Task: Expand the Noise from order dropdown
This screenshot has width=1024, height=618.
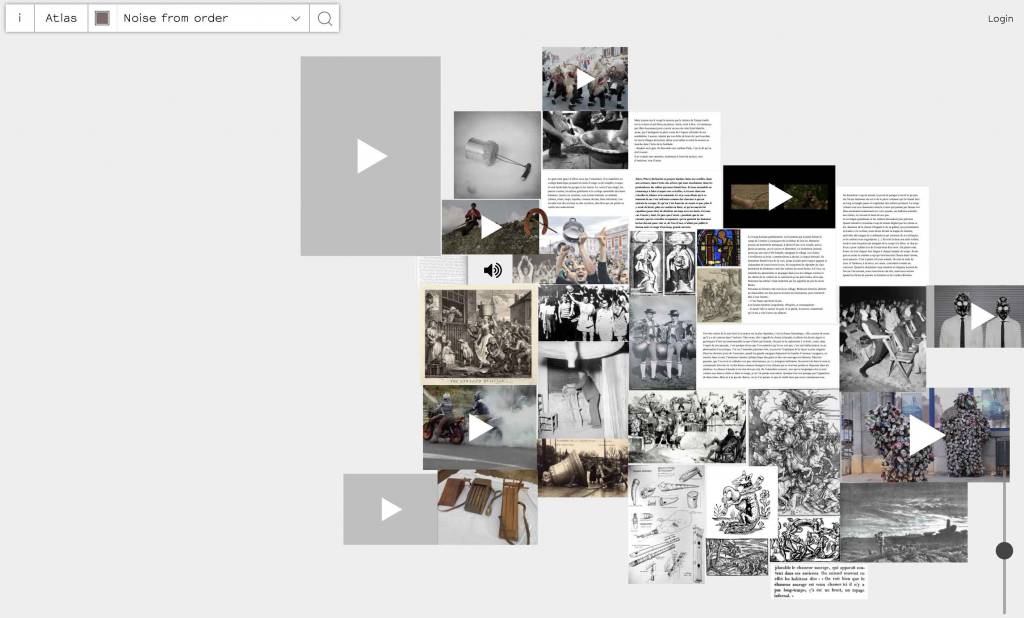Action: 296,18
